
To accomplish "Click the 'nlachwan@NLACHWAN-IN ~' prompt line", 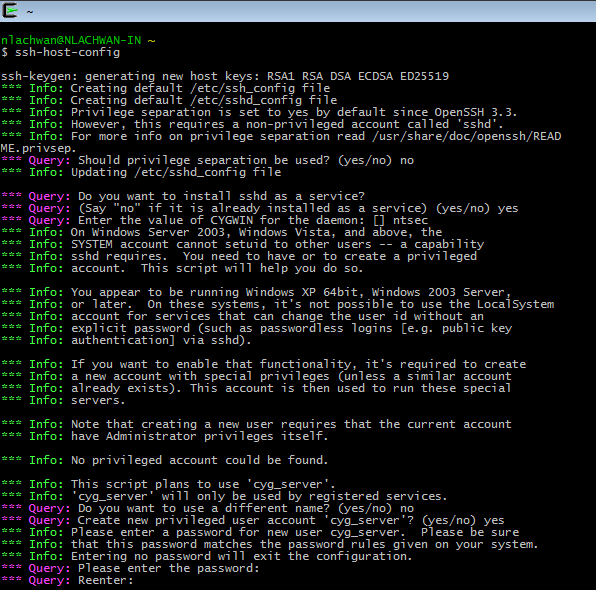I will tap(78, 40).
